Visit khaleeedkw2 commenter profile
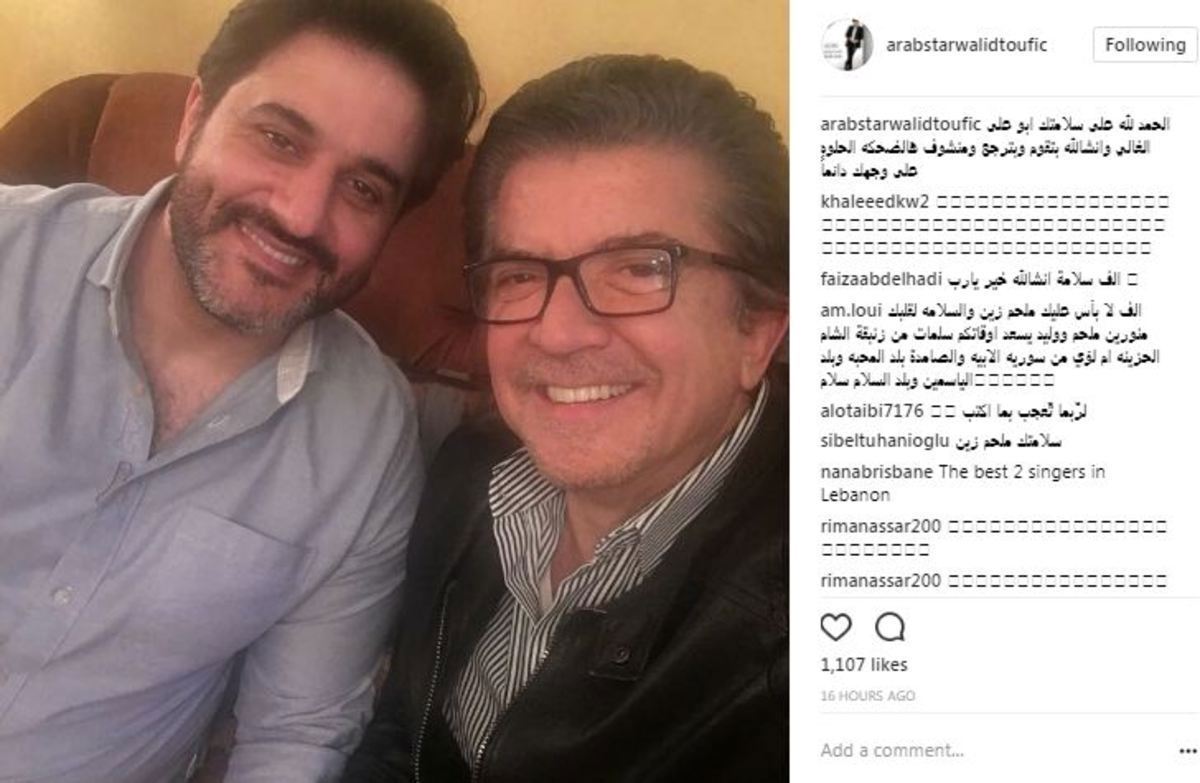 click(x=875, y=200)
